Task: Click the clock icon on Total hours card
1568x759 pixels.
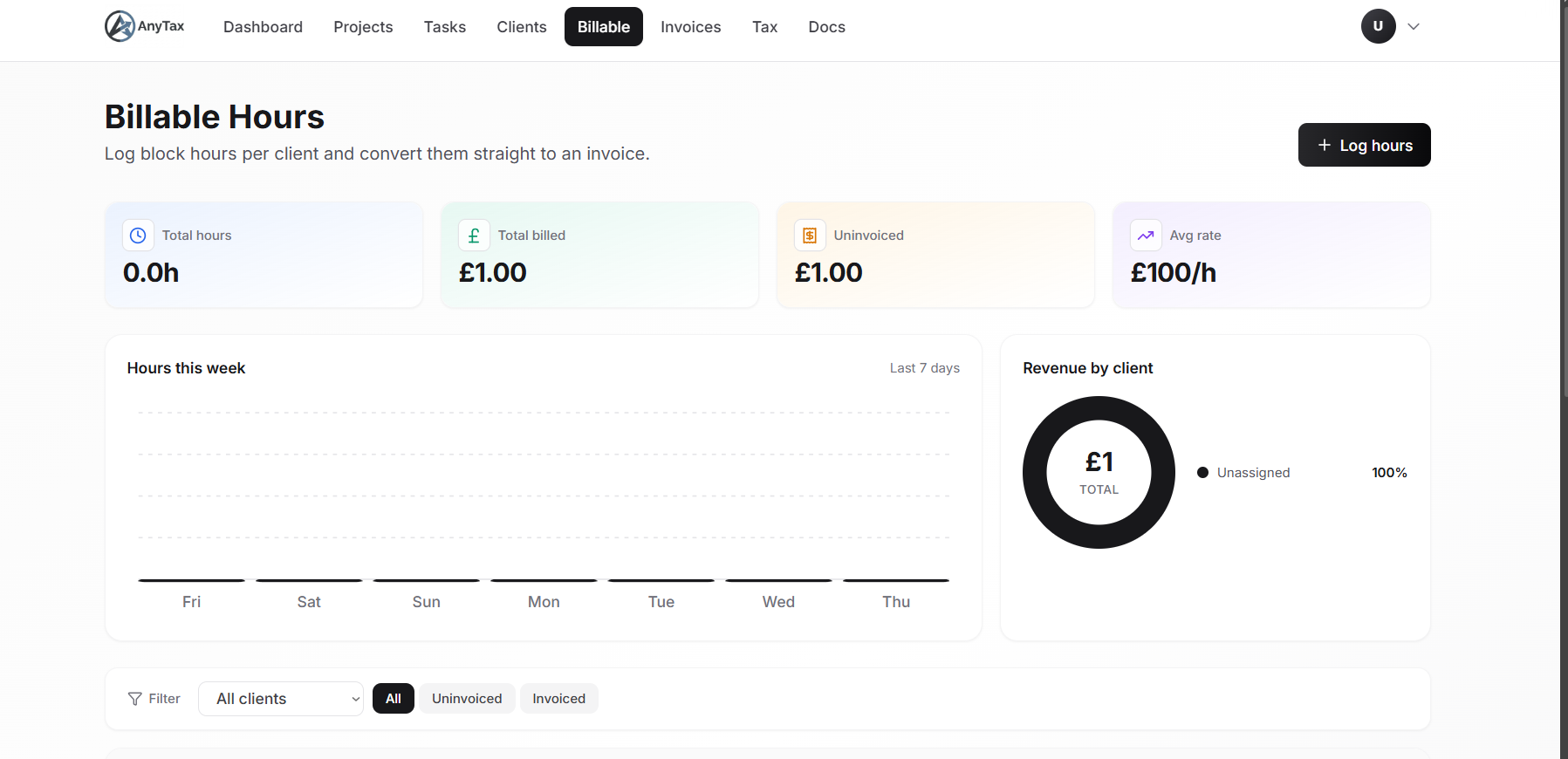Action: [x=138, y=236]
